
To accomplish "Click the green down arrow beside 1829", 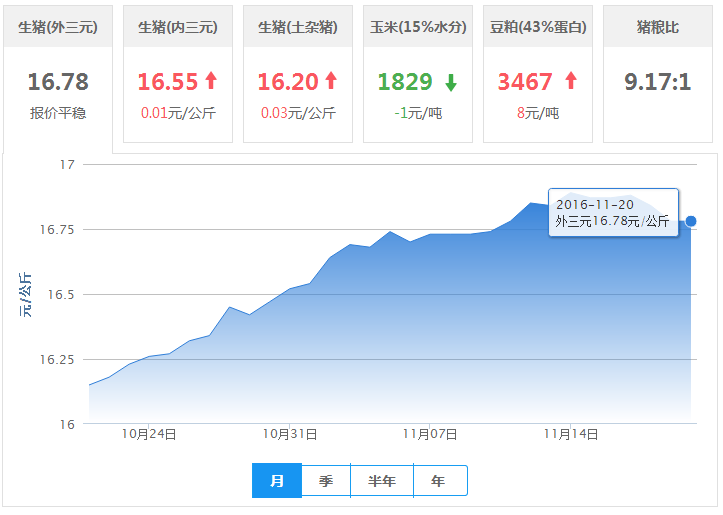I will pyautogui.click(x=450, y=83).
